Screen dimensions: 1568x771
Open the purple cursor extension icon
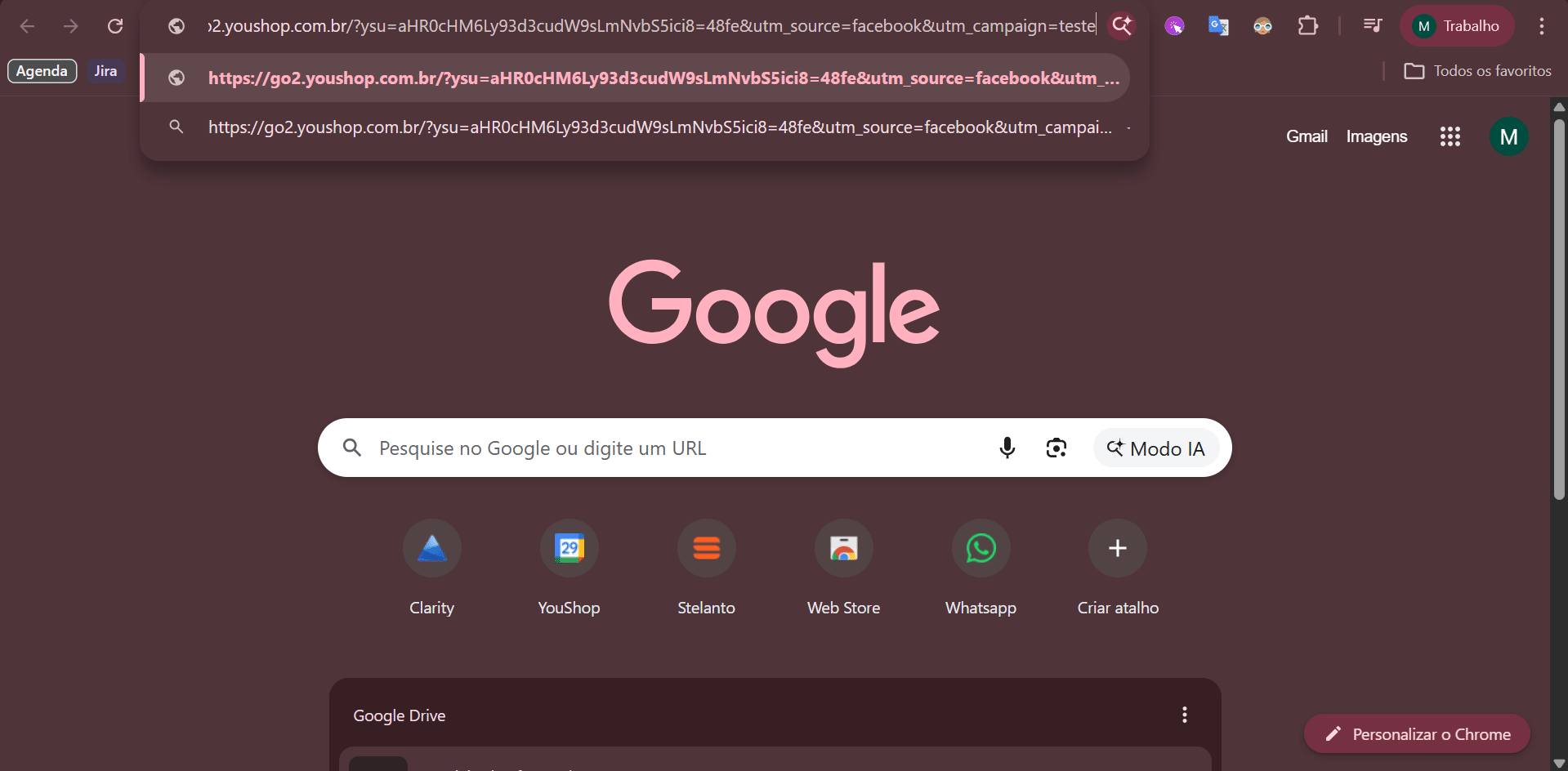pos(1174,26)
